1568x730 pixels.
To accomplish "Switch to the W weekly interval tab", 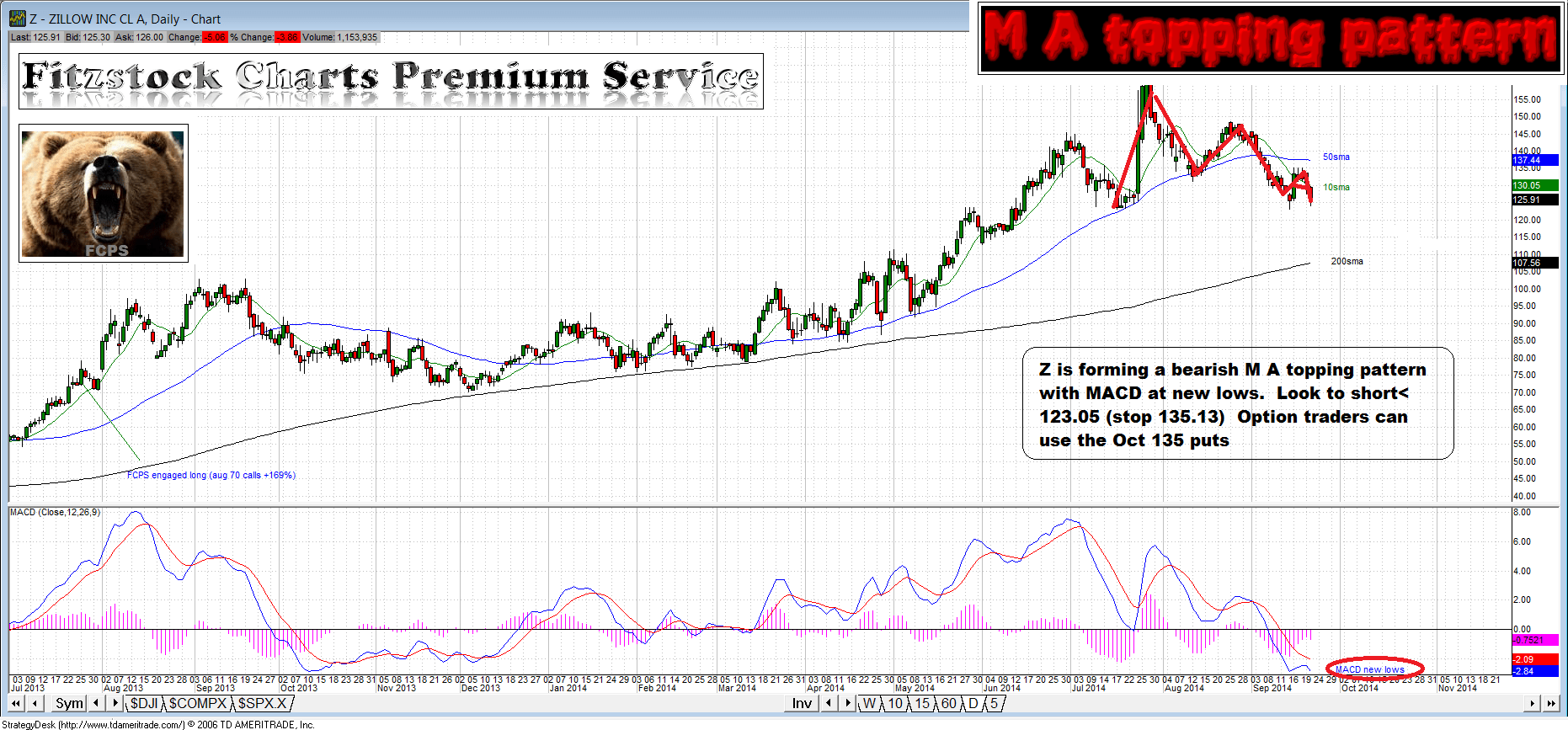I will tap(869, 703).
